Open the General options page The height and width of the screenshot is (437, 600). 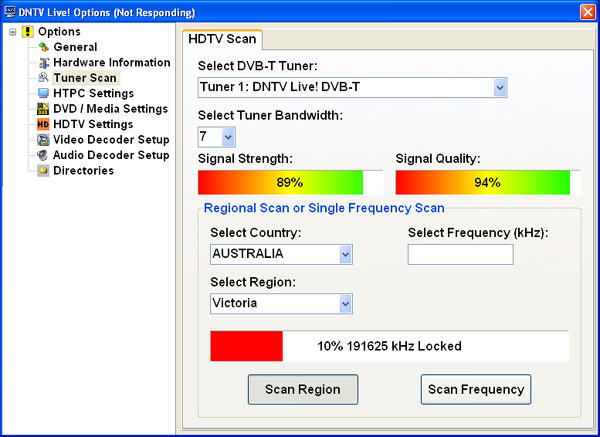tap(75, 47)
